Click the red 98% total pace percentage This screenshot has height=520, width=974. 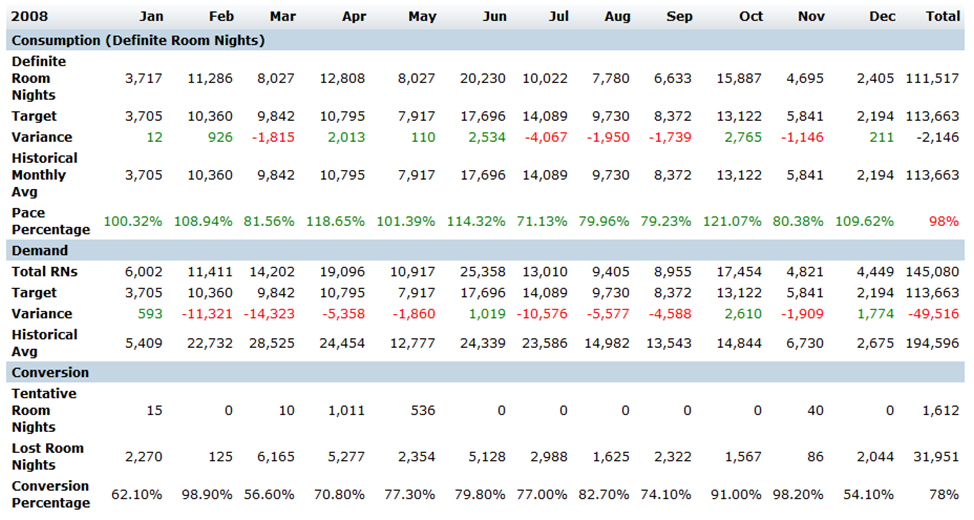point(944,221)
